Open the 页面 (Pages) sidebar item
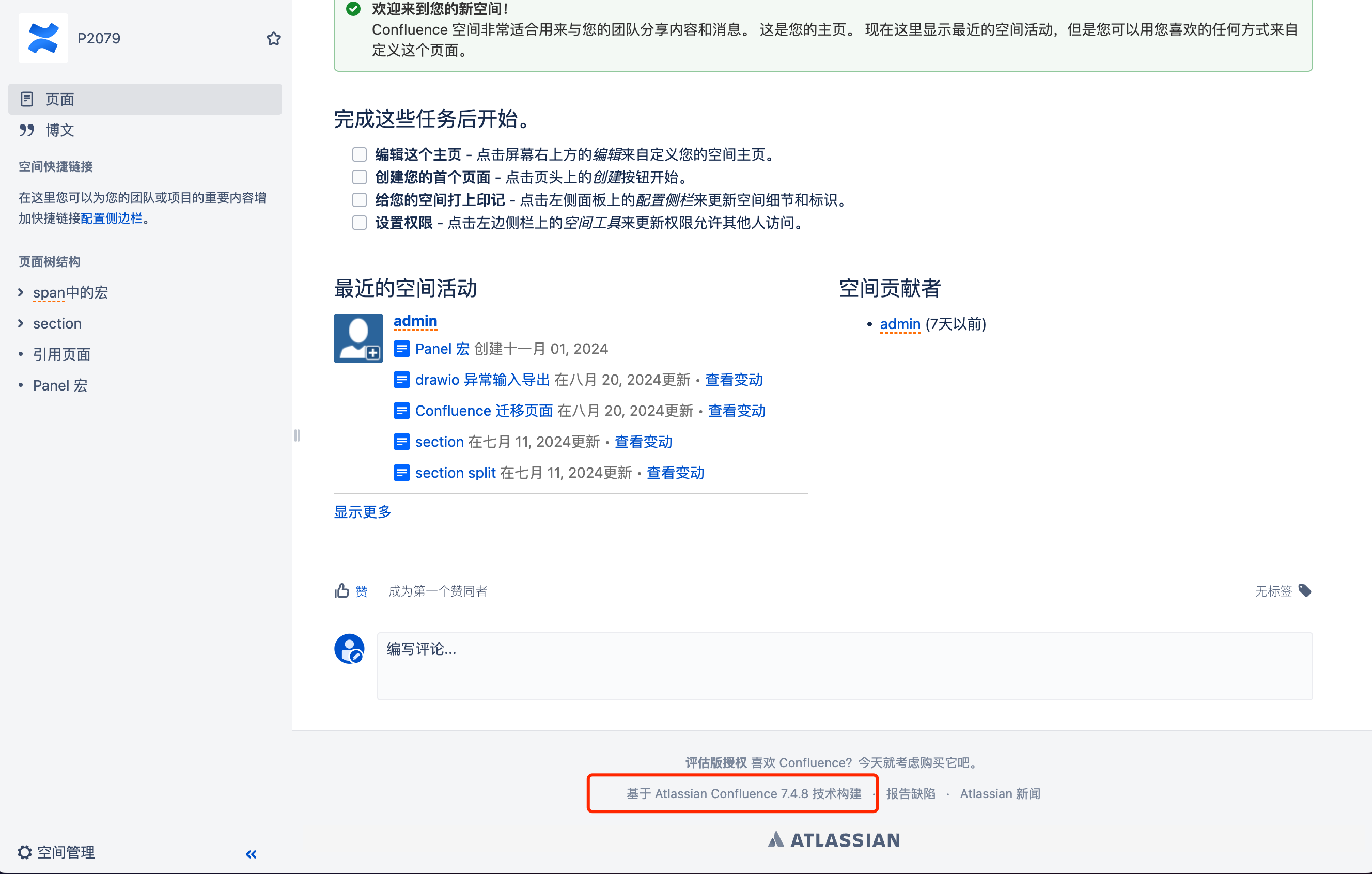The width and height of the screenshot is (1372, 874). coord(145,99)
